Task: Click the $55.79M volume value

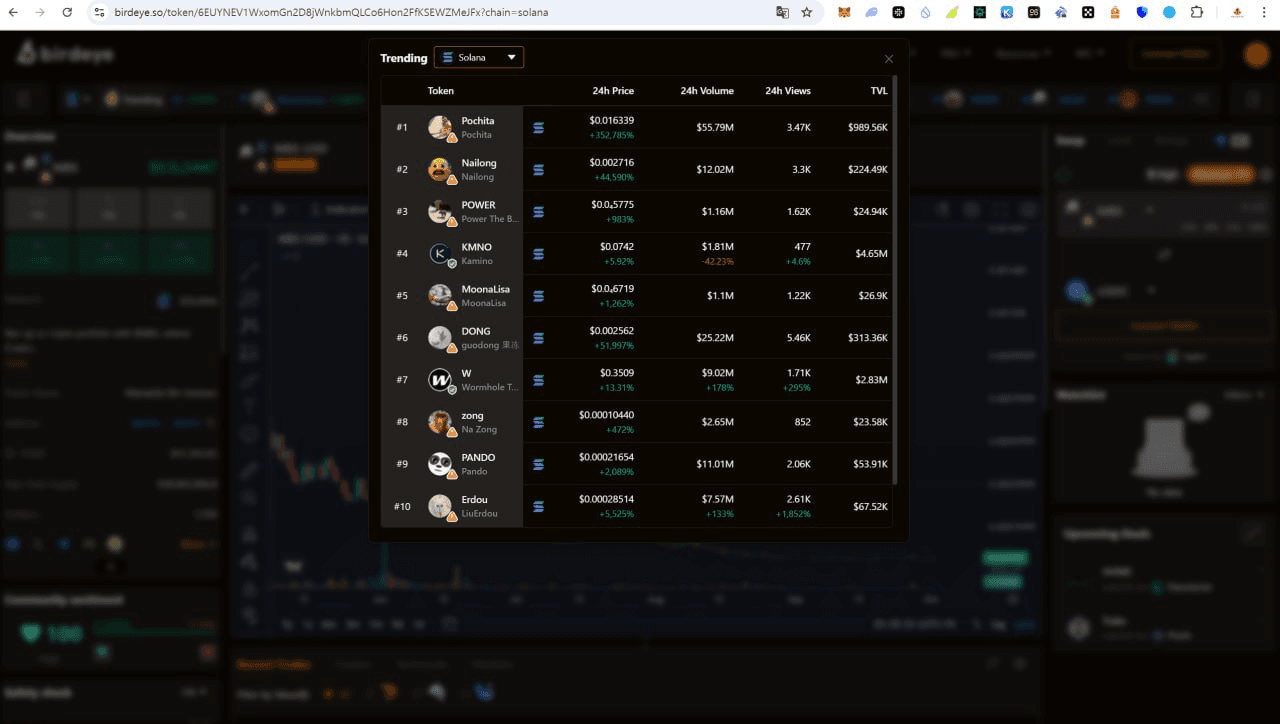Action: coord(715,127)
